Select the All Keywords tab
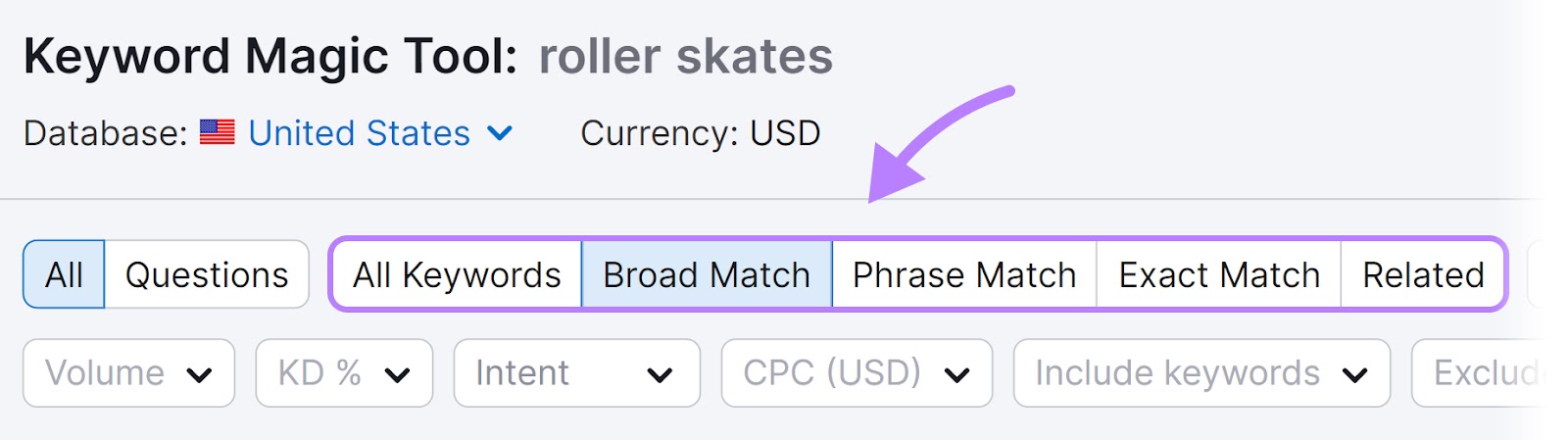This screenshot has width=1568, height=440. coord(457,275)
